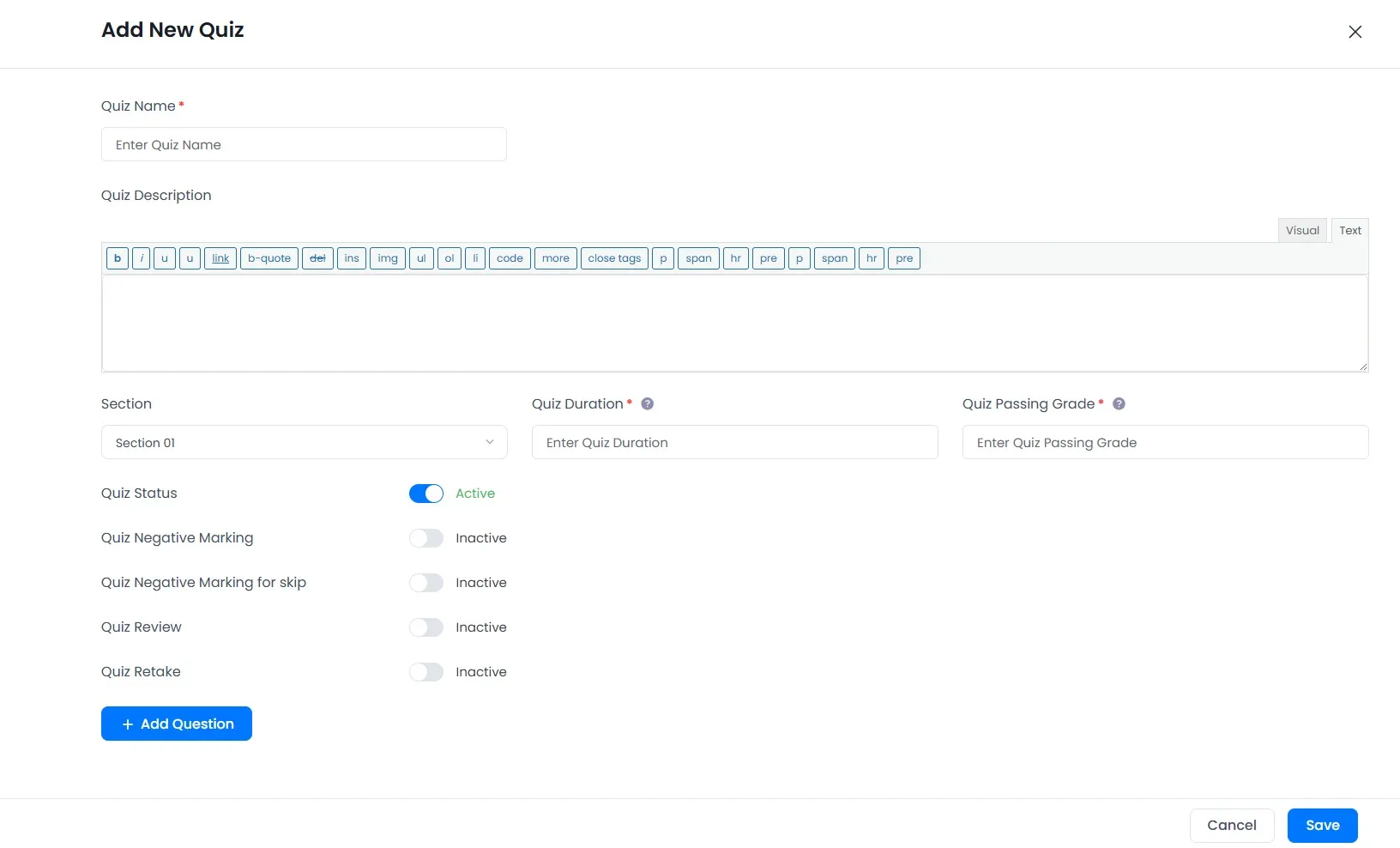
Task: Click the code toolbar button
Action: tap(510, 258)
